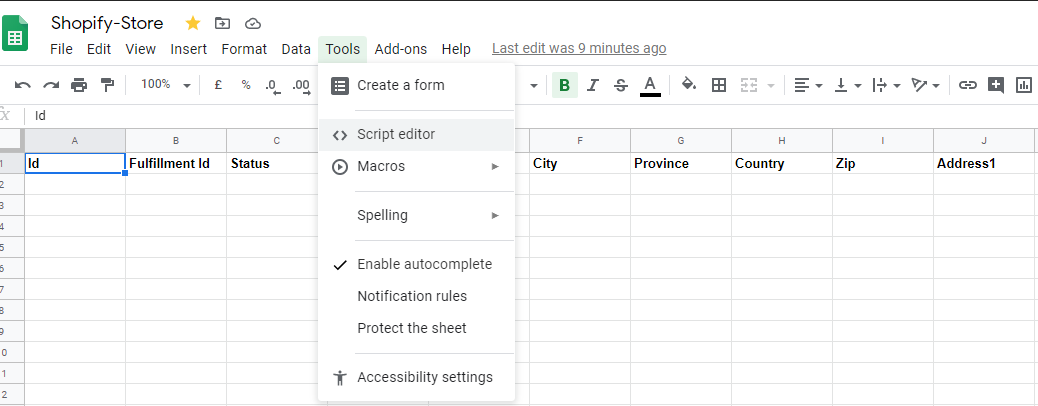Select the City header cell
This screenshot has width=1038, height=406.
[580, 164]
